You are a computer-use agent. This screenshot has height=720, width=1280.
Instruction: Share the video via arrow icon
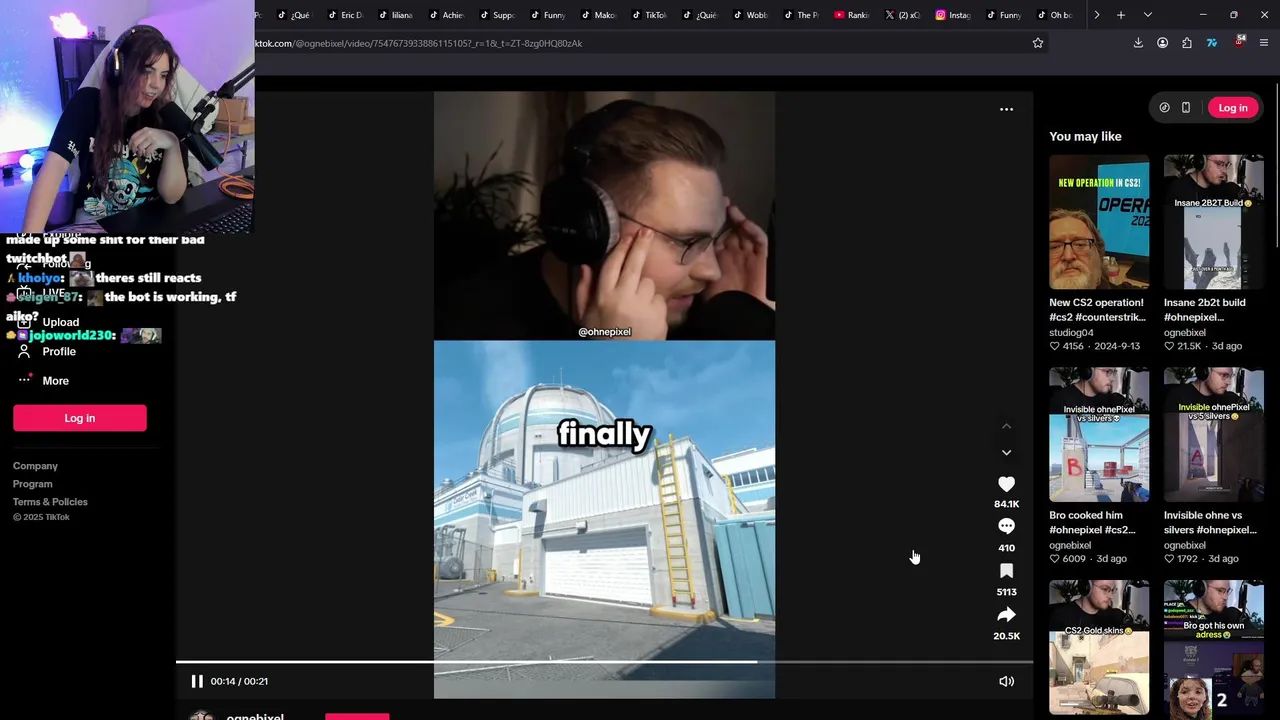(x=1006, y=615)
